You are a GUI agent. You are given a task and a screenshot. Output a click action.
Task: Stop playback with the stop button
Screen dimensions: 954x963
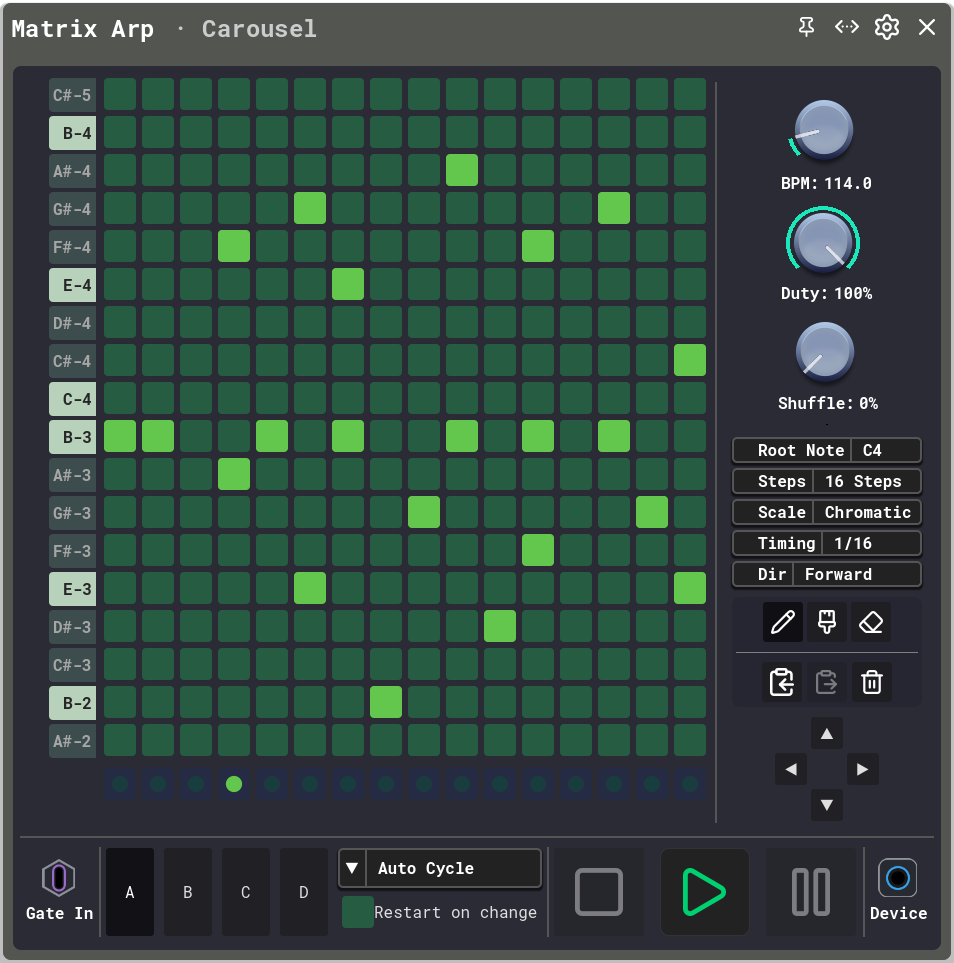coord(599,892)
